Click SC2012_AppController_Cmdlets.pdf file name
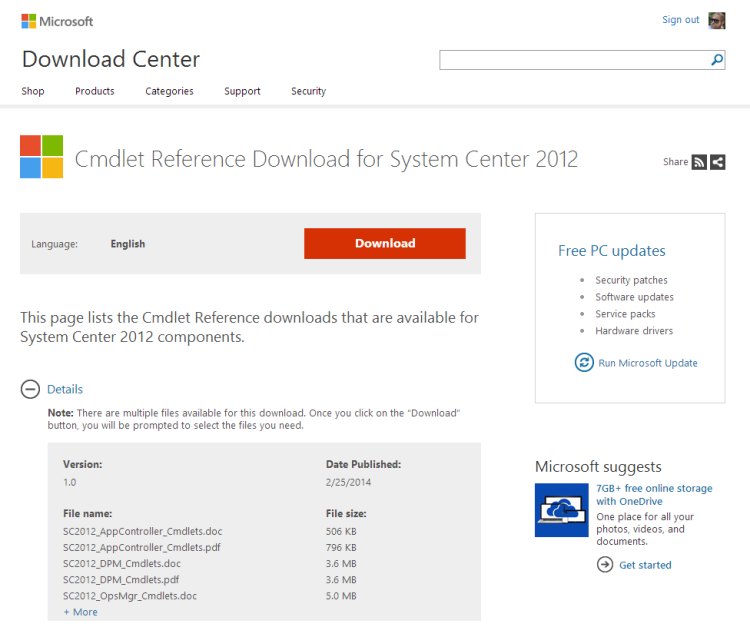The width and height of the screenshot is (750, 627). [142, 548]
